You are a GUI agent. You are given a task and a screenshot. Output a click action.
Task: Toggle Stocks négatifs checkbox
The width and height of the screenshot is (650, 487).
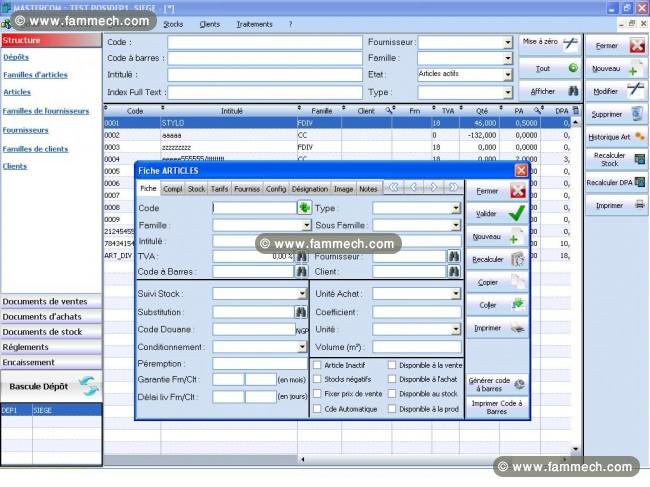[x=317, y=379]
